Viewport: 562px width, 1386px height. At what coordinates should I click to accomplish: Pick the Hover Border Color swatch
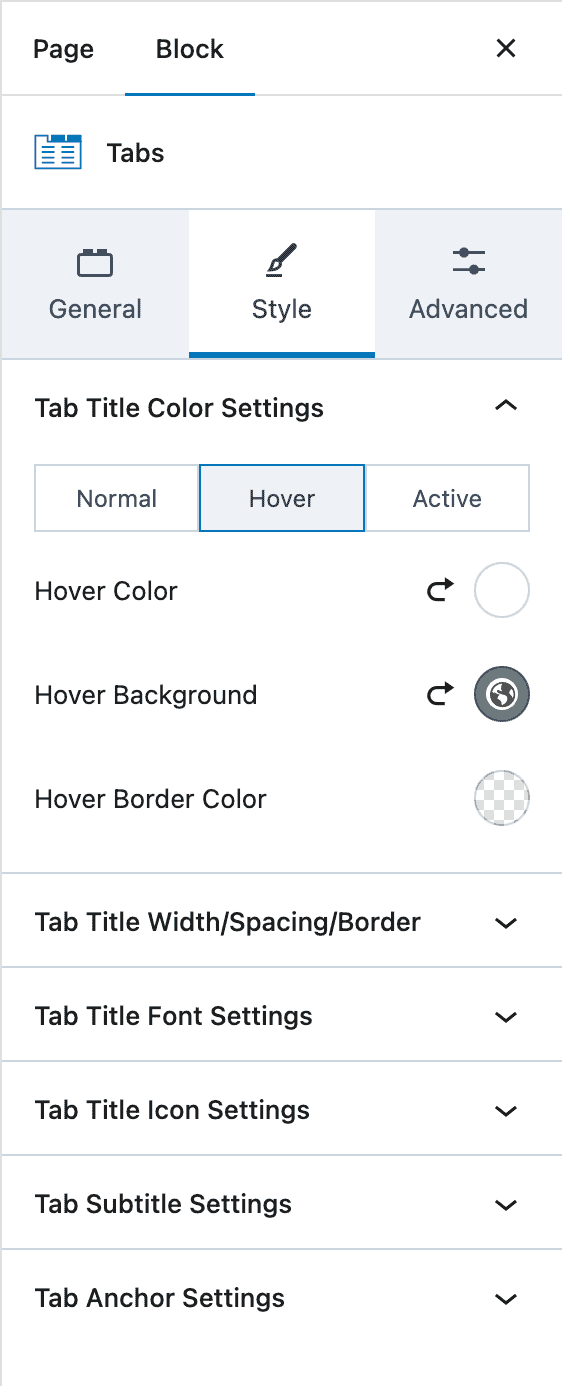[501, 799]
